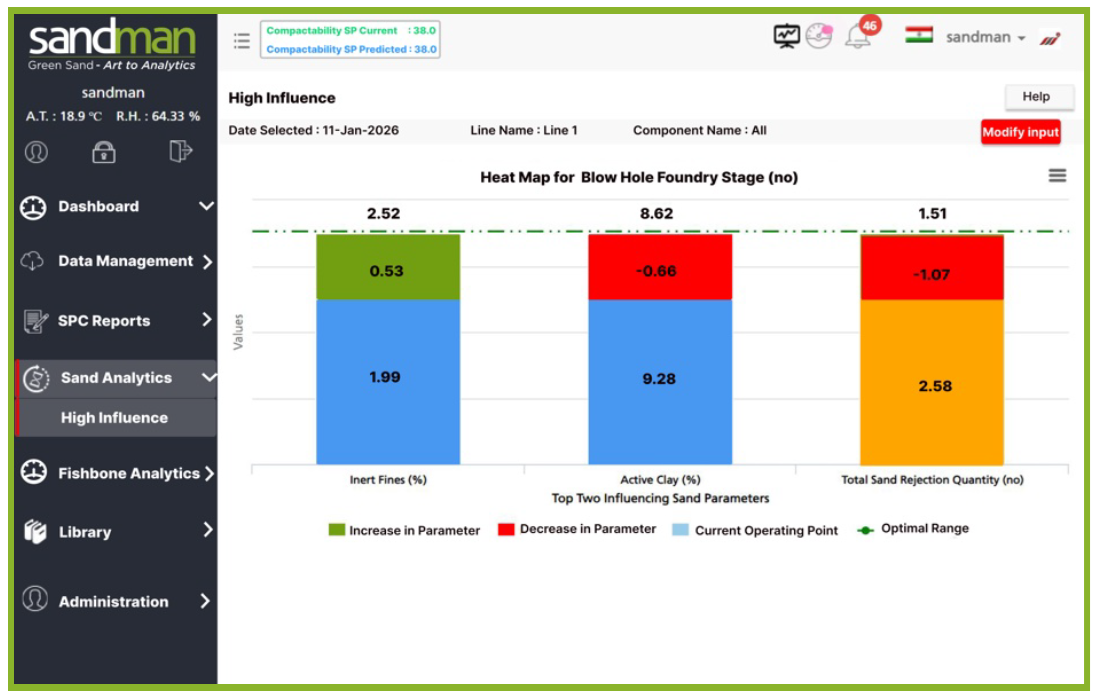This screenshot has width=1102, height=694.
Task: Toggle Decrease in Parameter legend series
Action: pyautogui.click(x=577, y=529)
